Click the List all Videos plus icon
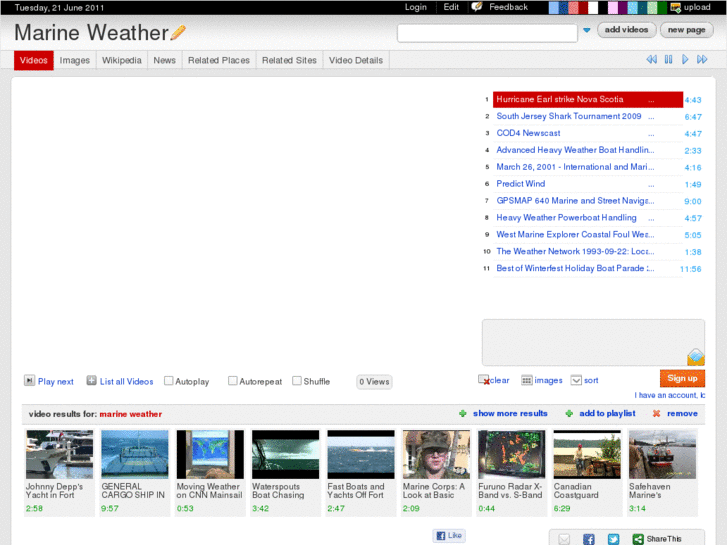The height and width of the screenshot is (545, 727). 91,381
